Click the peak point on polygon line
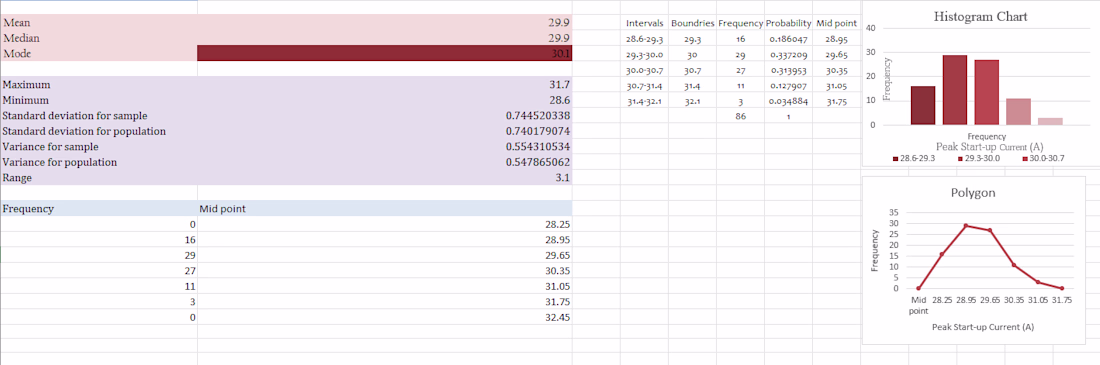1100x365 pixels. [966, 225]
